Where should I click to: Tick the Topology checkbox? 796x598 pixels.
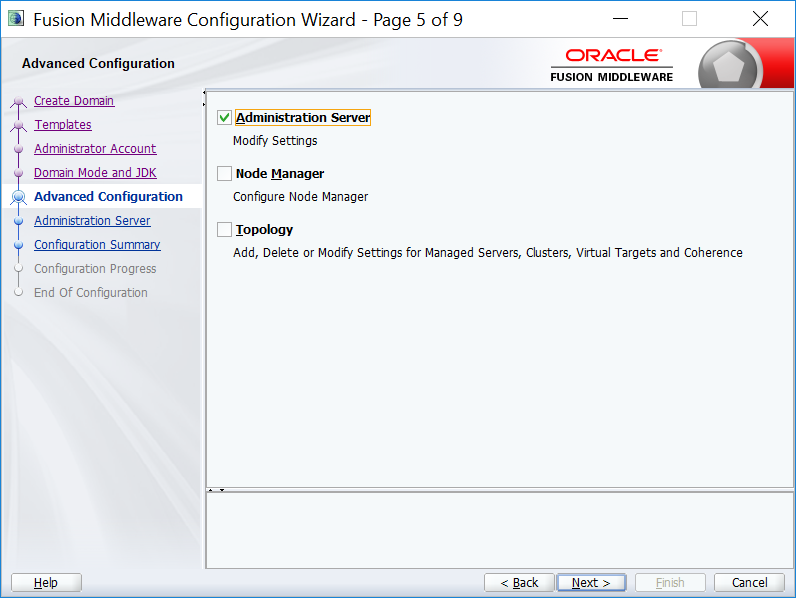tap(224, 230)
